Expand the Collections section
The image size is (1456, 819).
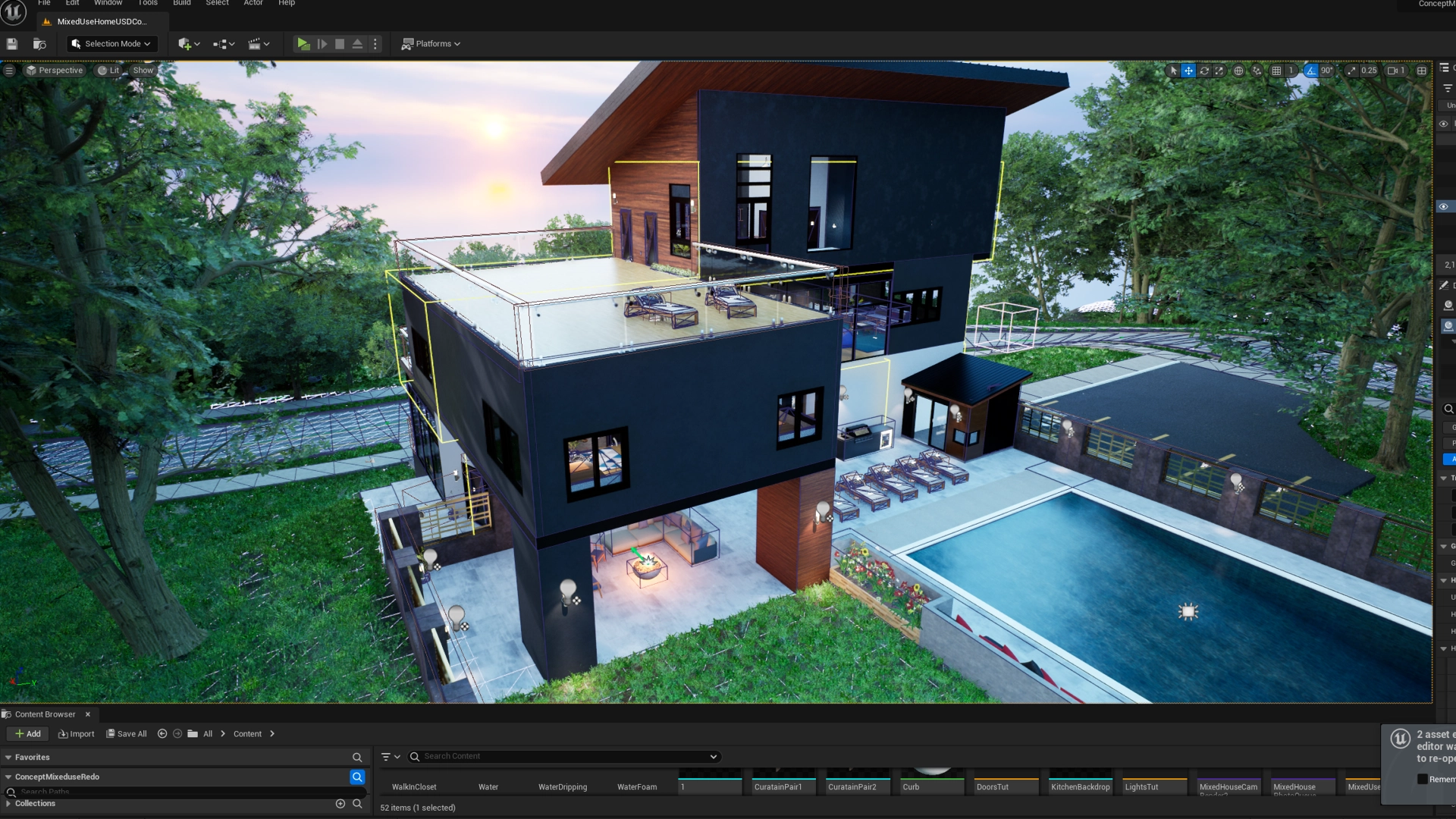click(x=8, y=803)
